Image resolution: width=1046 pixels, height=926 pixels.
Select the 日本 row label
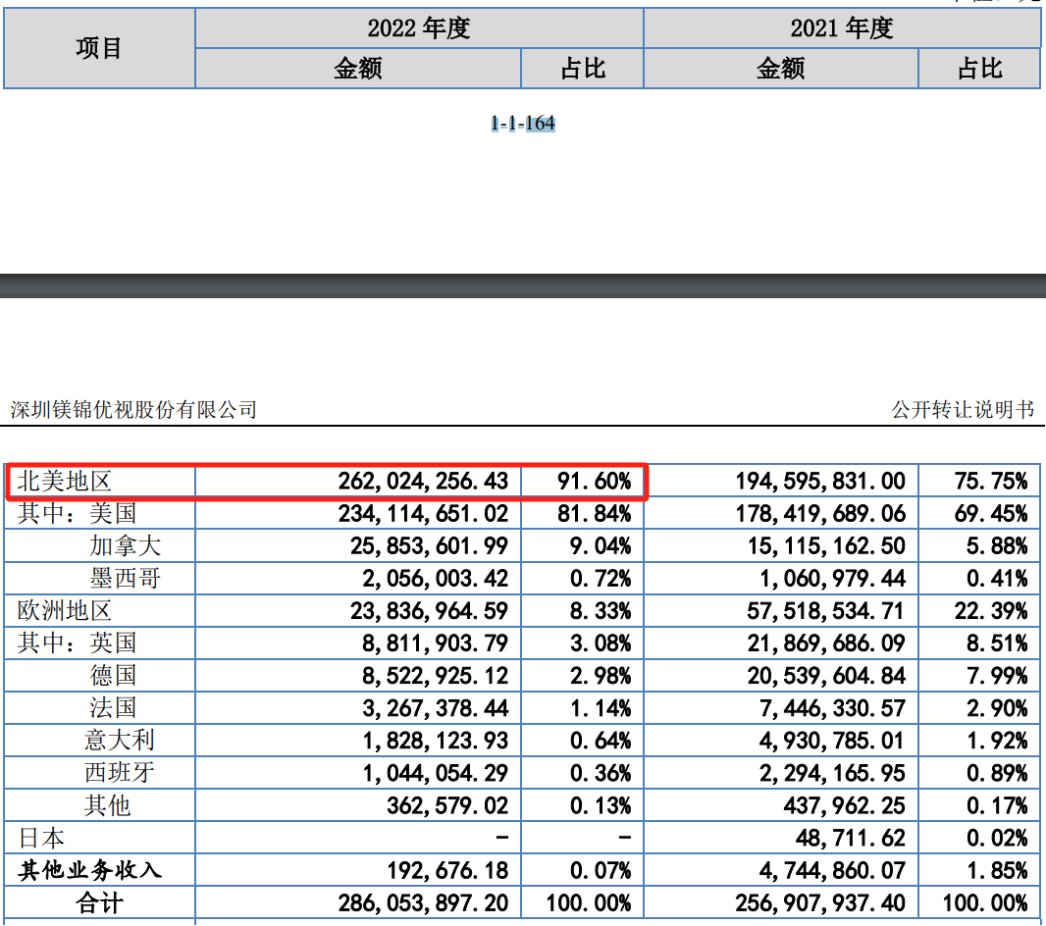click(x=41, y=837)
